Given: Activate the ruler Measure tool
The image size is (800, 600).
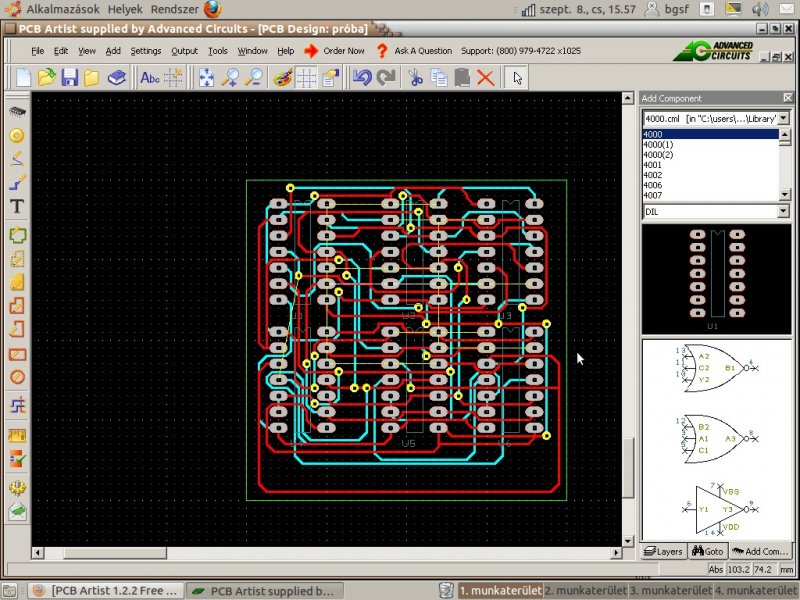Looking at the screenshot, I should point(17,435).
